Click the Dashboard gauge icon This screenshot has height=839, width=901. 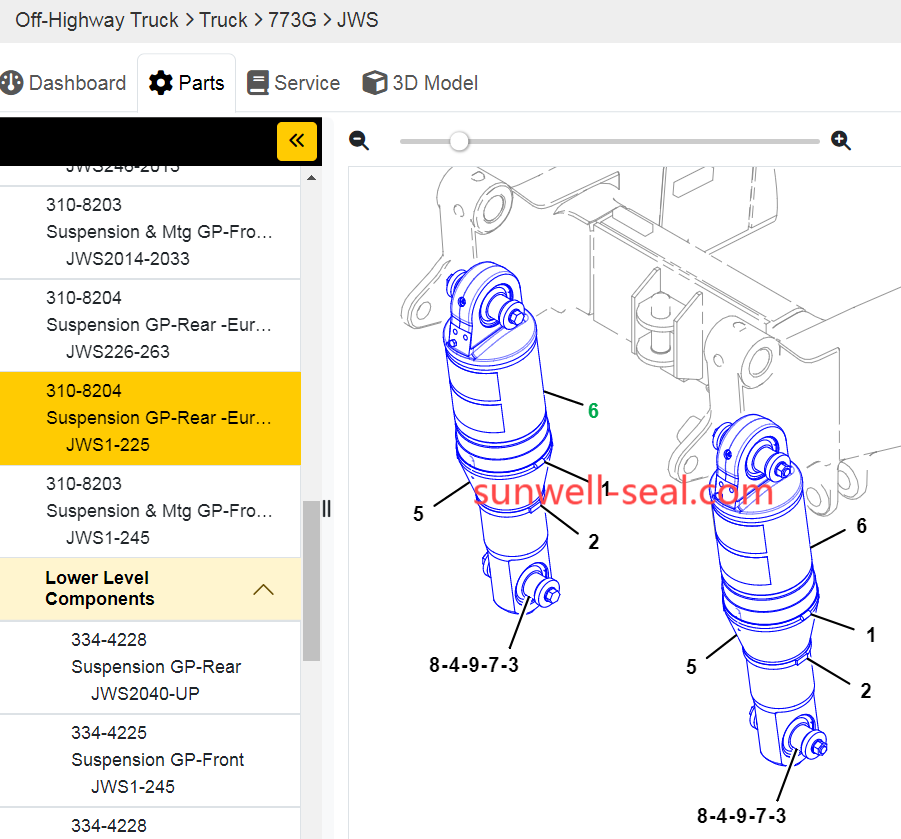click(12, 83)
